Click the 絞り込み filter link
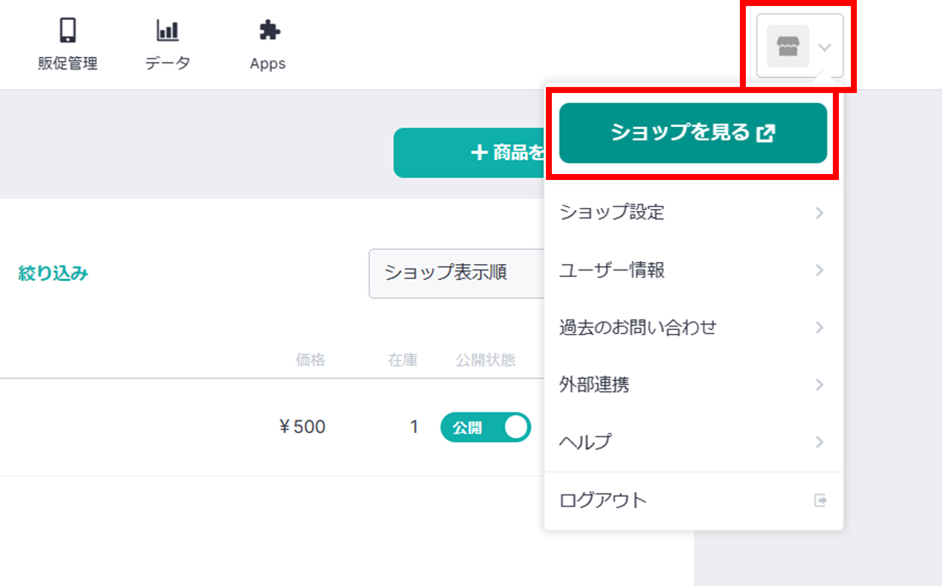The height and width of the screenshot is (586, 942). [53, 273]
